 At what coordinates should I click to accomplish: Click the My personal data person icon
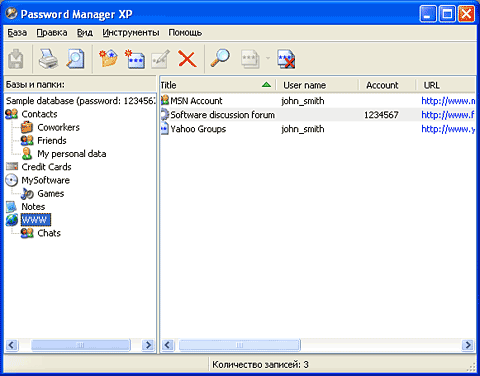27,154
